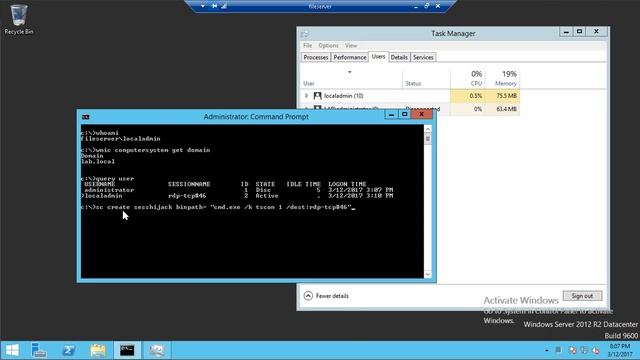Select the Command Prompt taskbar button

pyautogui.click(x=127, y=350)
